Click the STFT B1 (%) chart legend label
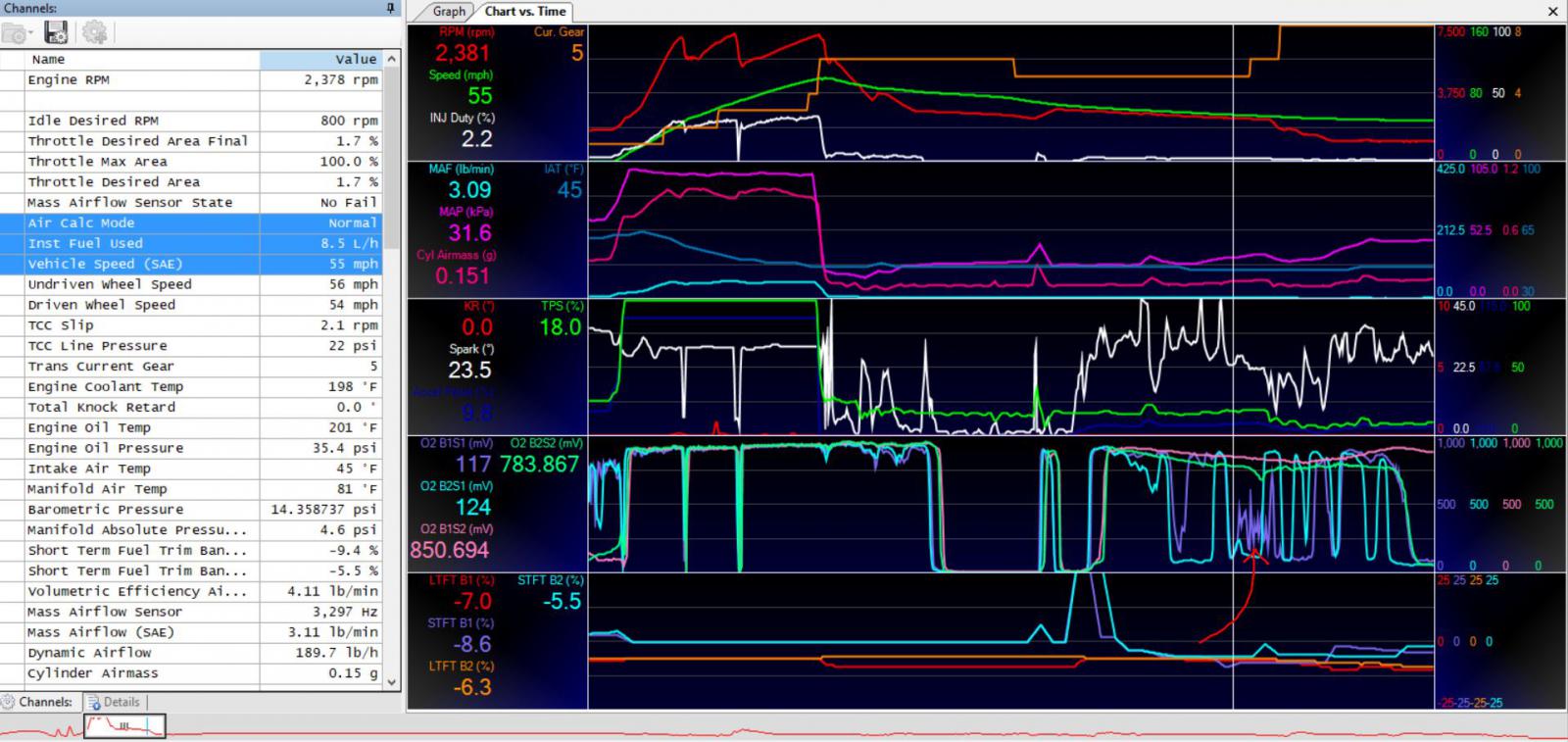 pyautogui.click(x=461, y=623)
